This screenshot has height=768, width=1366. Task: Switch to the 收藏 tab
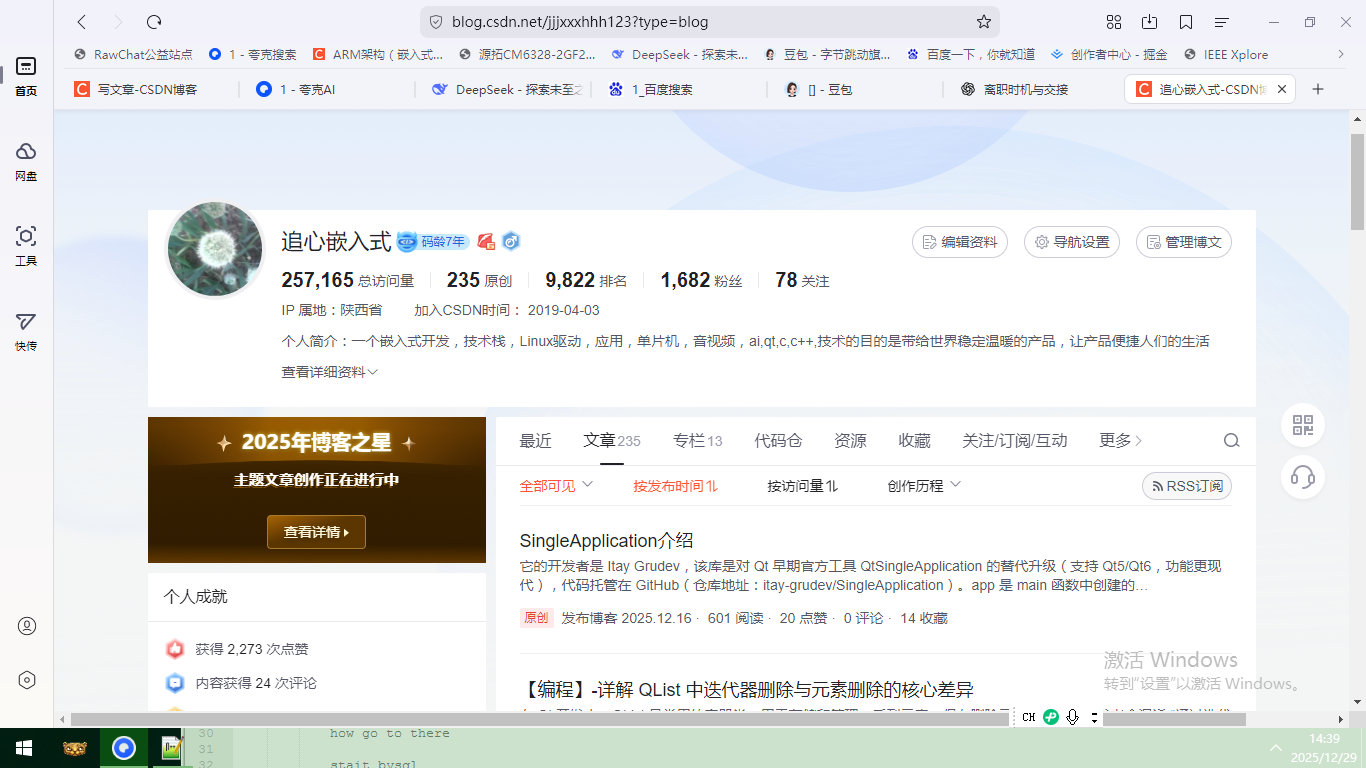click(x=914, y=441)
